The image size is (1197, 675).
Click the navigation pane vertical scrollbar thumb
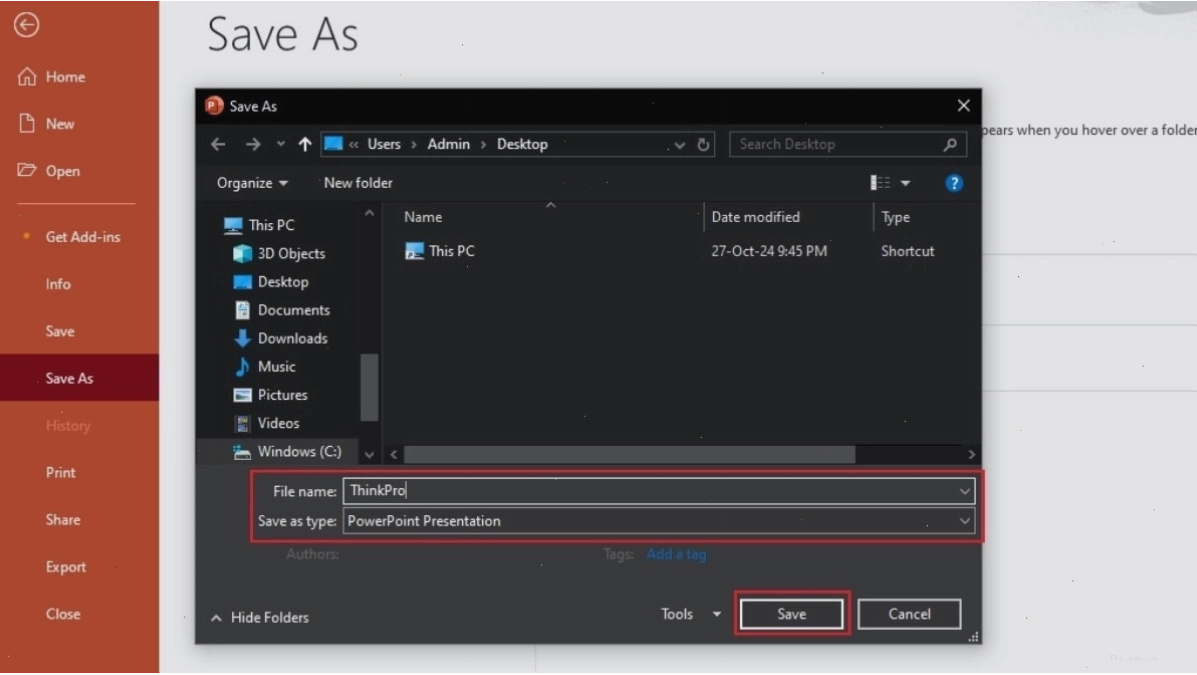click(x=369, y=387)
